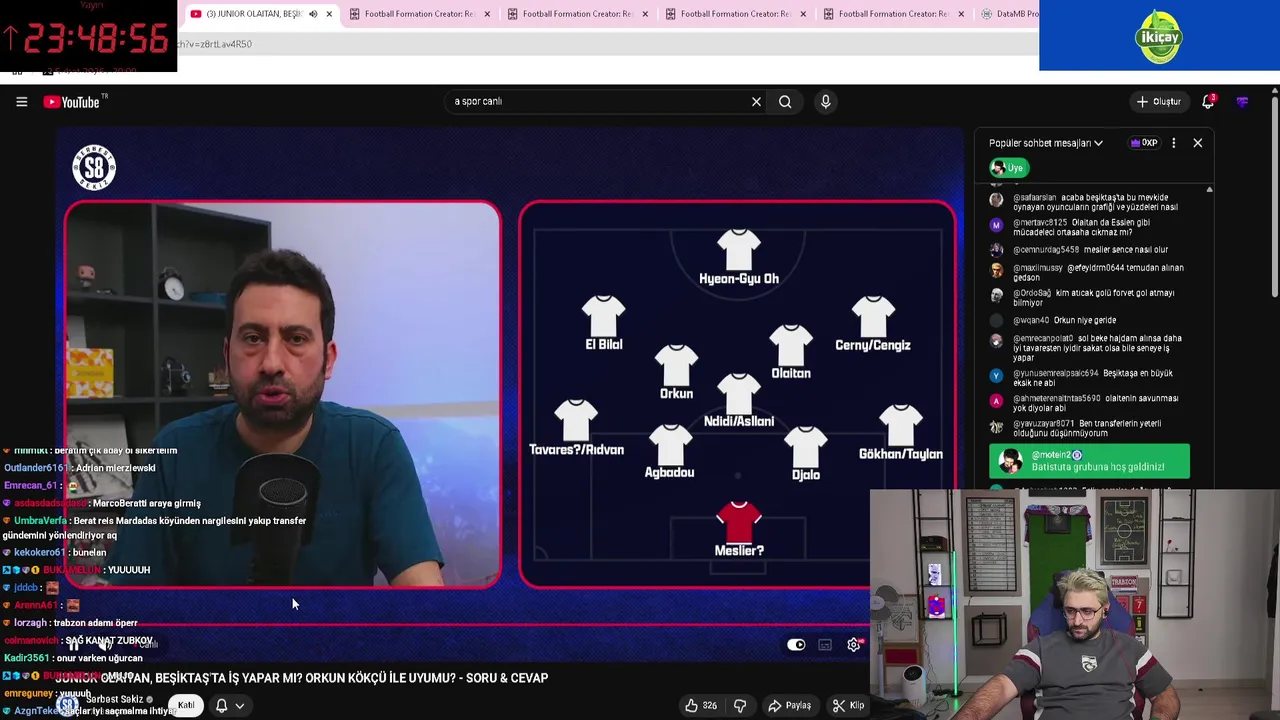The image size is (1280, 720).
Task: Click the Paylaş share button
Action: 789,705
